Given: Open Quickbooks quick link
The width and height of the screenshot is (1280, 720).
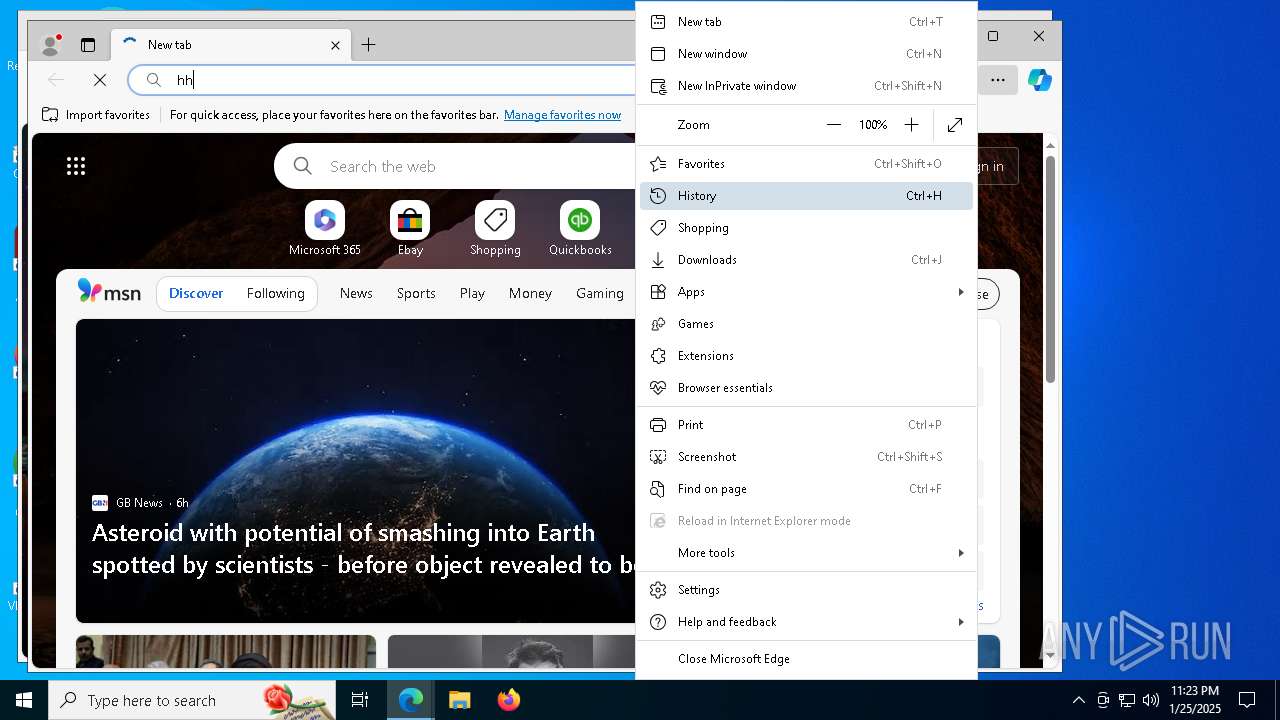Looking at the screenshot, I should [580, 229].
